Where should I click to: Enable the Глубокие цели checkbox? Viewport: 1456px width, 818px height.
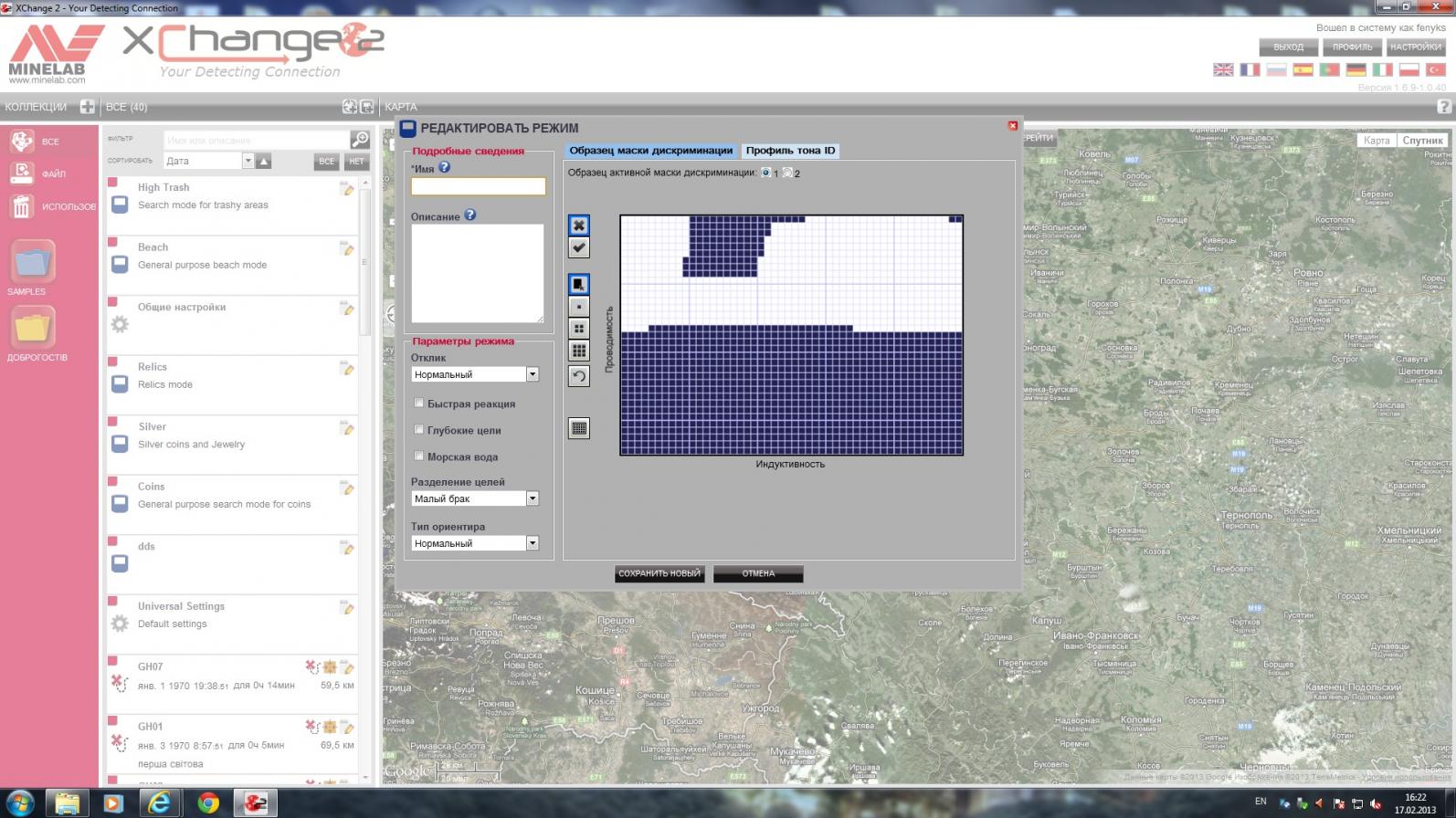419,429
